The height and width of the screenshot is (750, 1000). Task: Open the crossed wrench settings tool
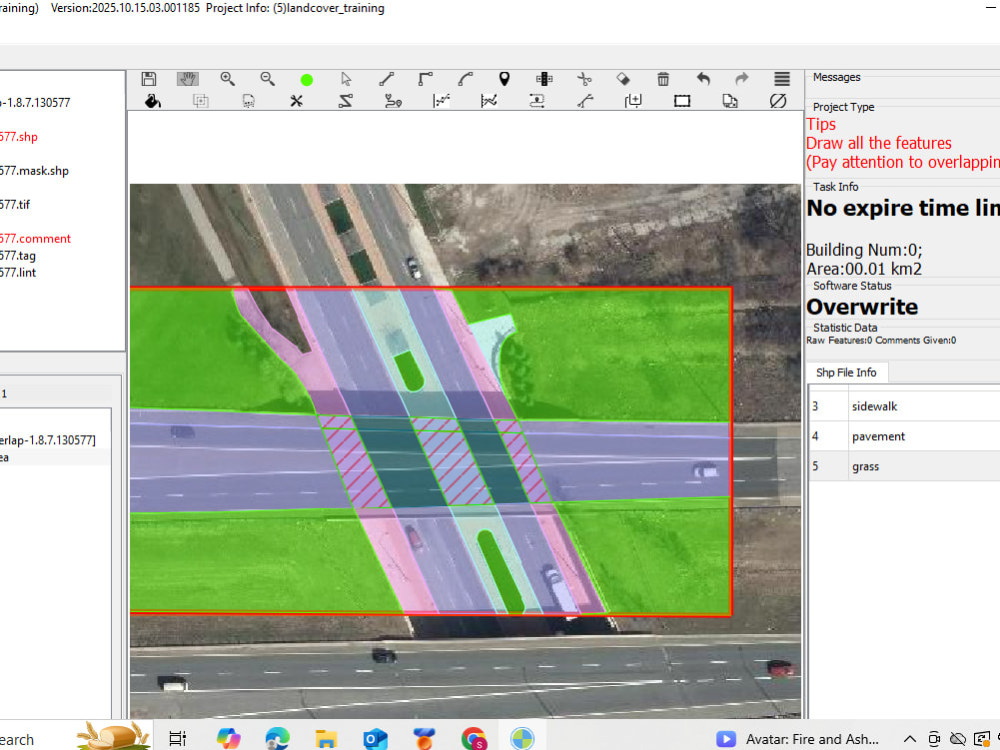[297, 101]
